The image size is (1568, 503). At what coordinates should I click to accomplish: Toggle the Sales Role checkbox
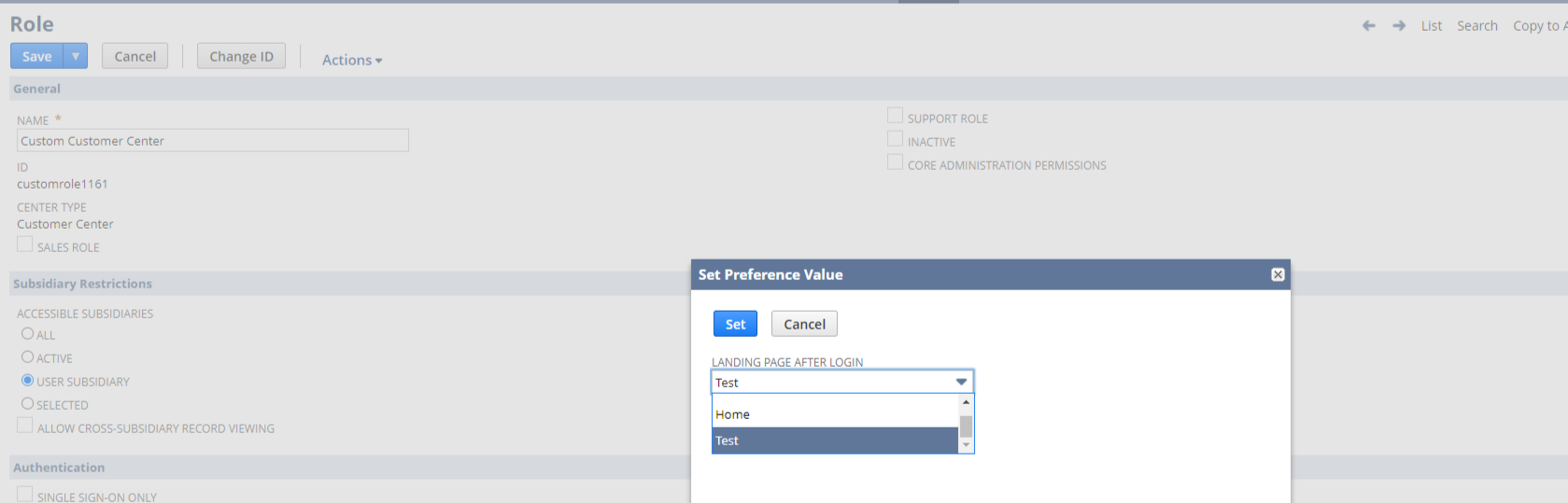[x=24, y=245]
